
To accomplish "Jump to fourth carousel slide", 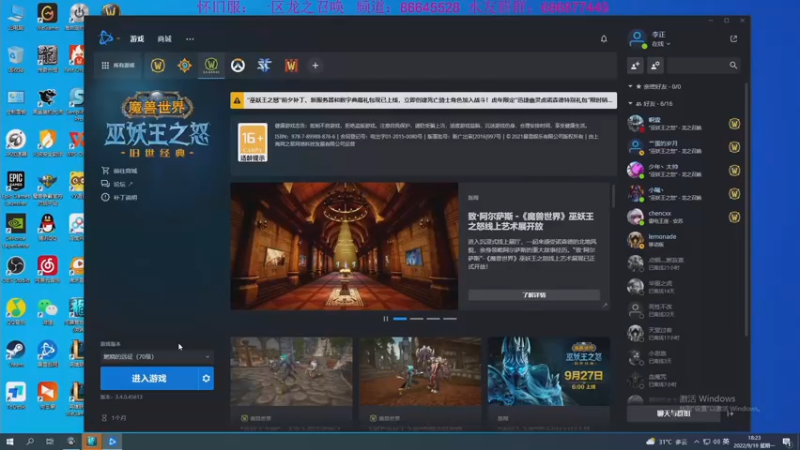I will coord(450,319).
